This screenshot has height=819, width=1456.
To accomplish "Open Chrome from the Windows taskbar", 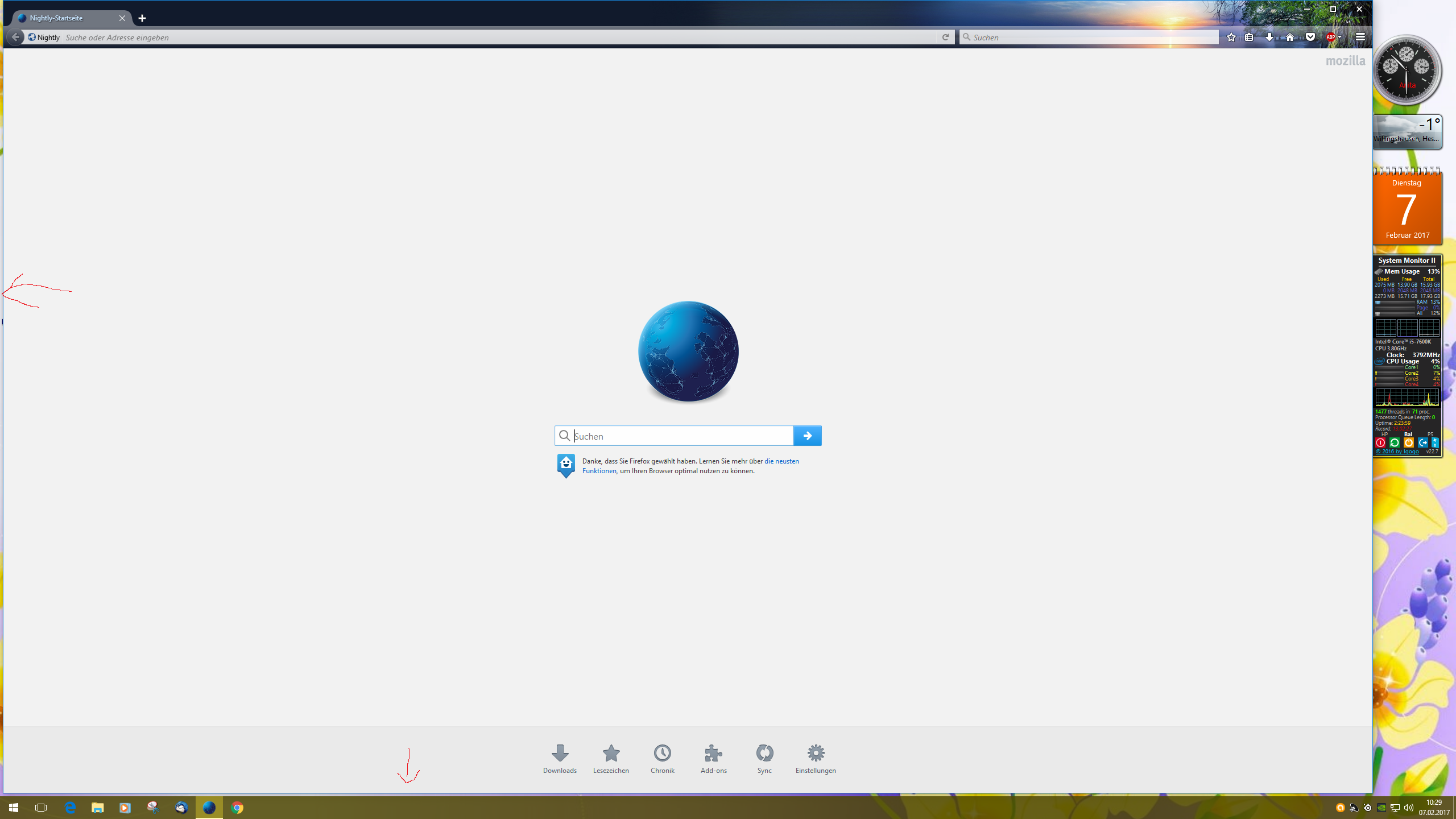I will pyautogui.click(x=237, y=808).
